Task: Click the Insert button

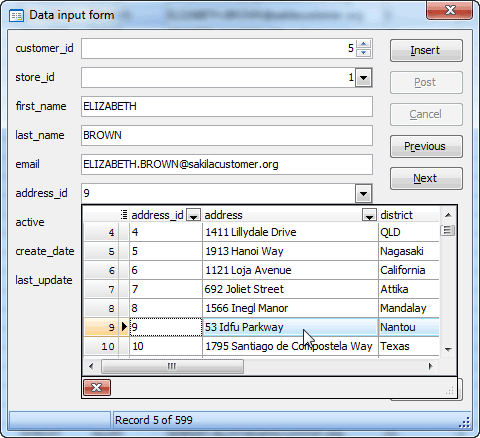Action: coord(426,50)
